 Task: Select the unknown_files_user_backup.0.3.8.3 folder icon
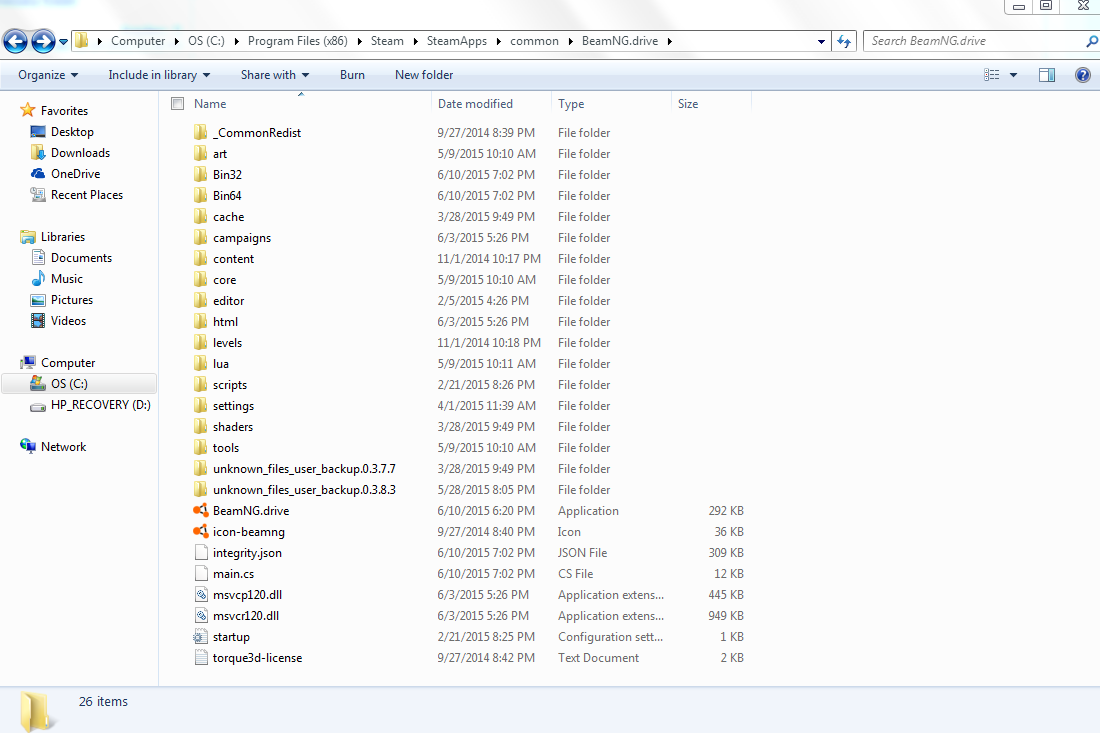coord(201,490)
